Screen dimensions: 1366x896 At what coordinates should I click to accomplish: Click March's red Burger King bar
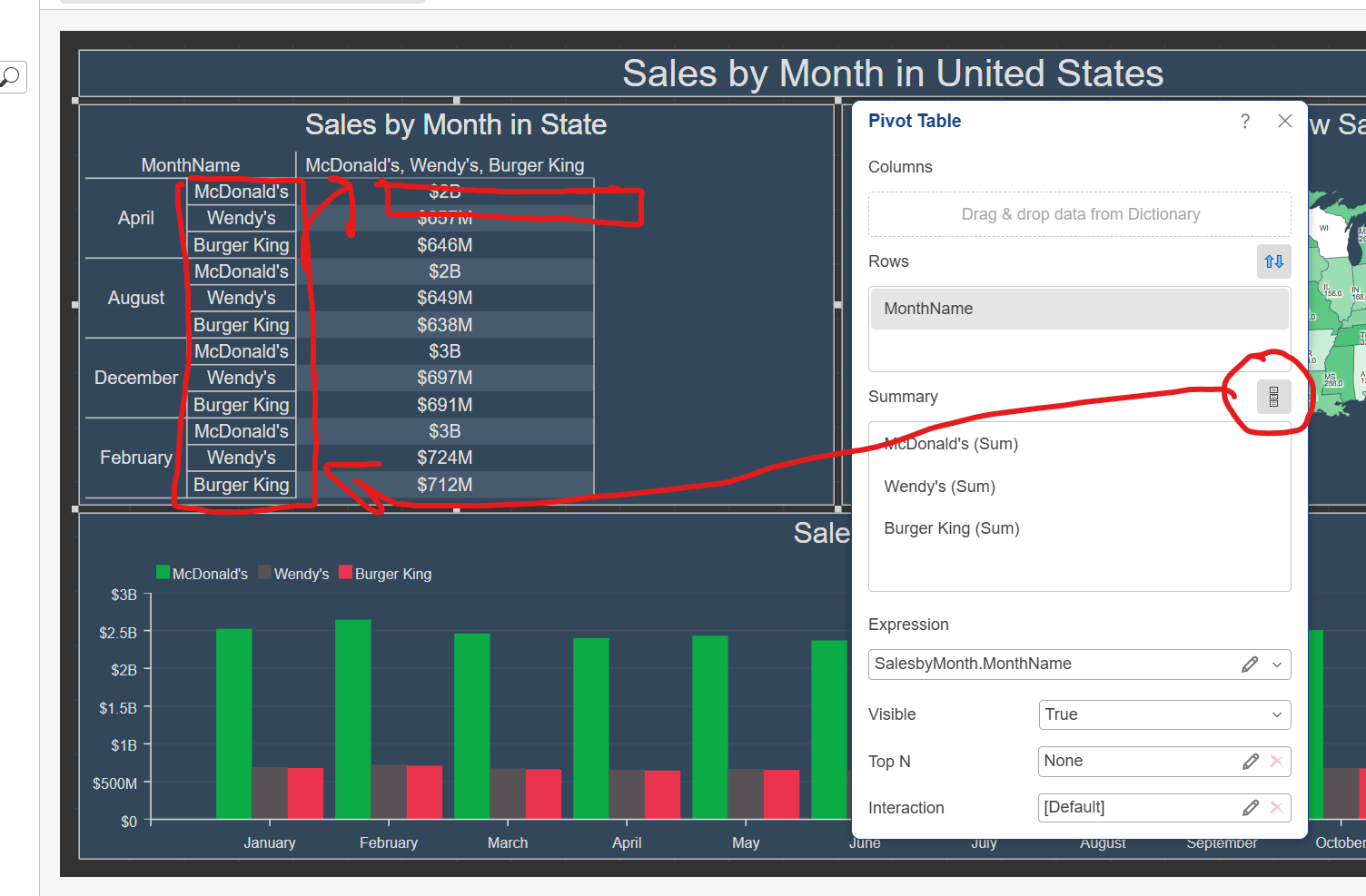click(543, 794)
